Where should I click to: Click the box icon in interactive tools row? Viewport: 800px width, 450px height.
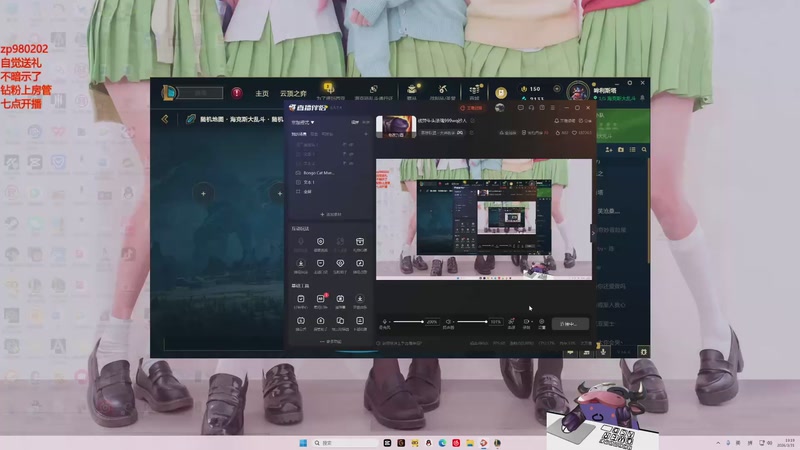(x=360, y=241)
